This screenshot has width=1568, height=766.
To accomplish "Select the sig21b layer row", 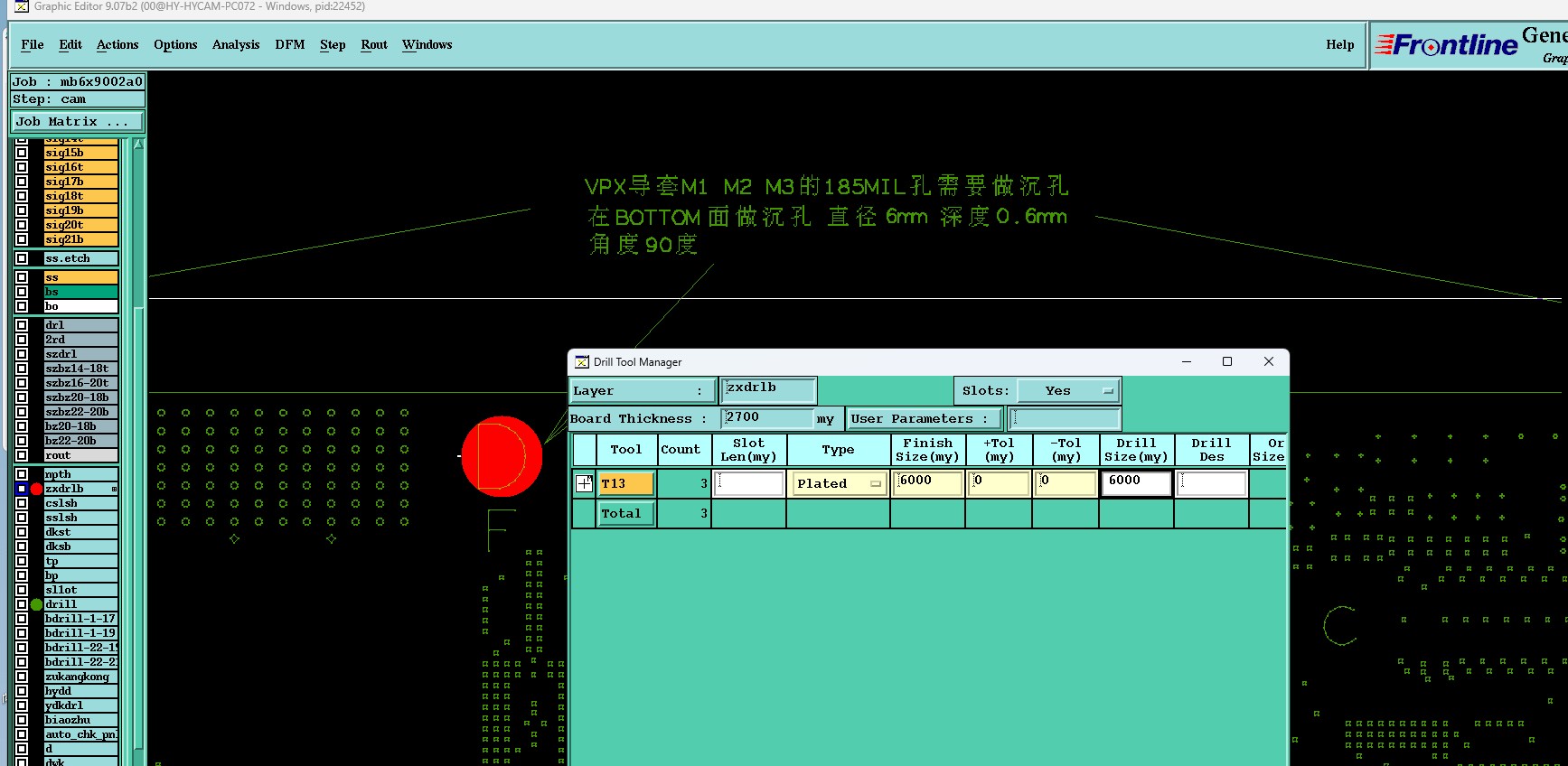I will click(x=81, y=239).
